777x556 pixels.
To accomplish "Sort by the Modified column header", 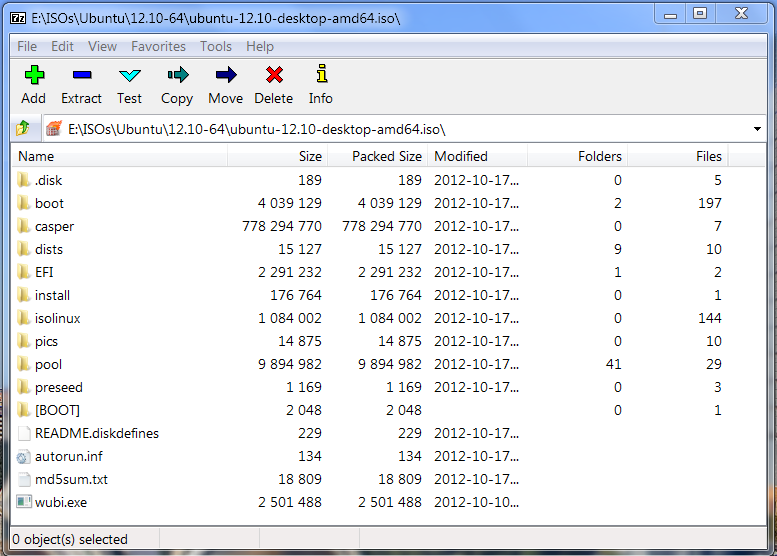I will pyautogui.click(x=478, y=156).
